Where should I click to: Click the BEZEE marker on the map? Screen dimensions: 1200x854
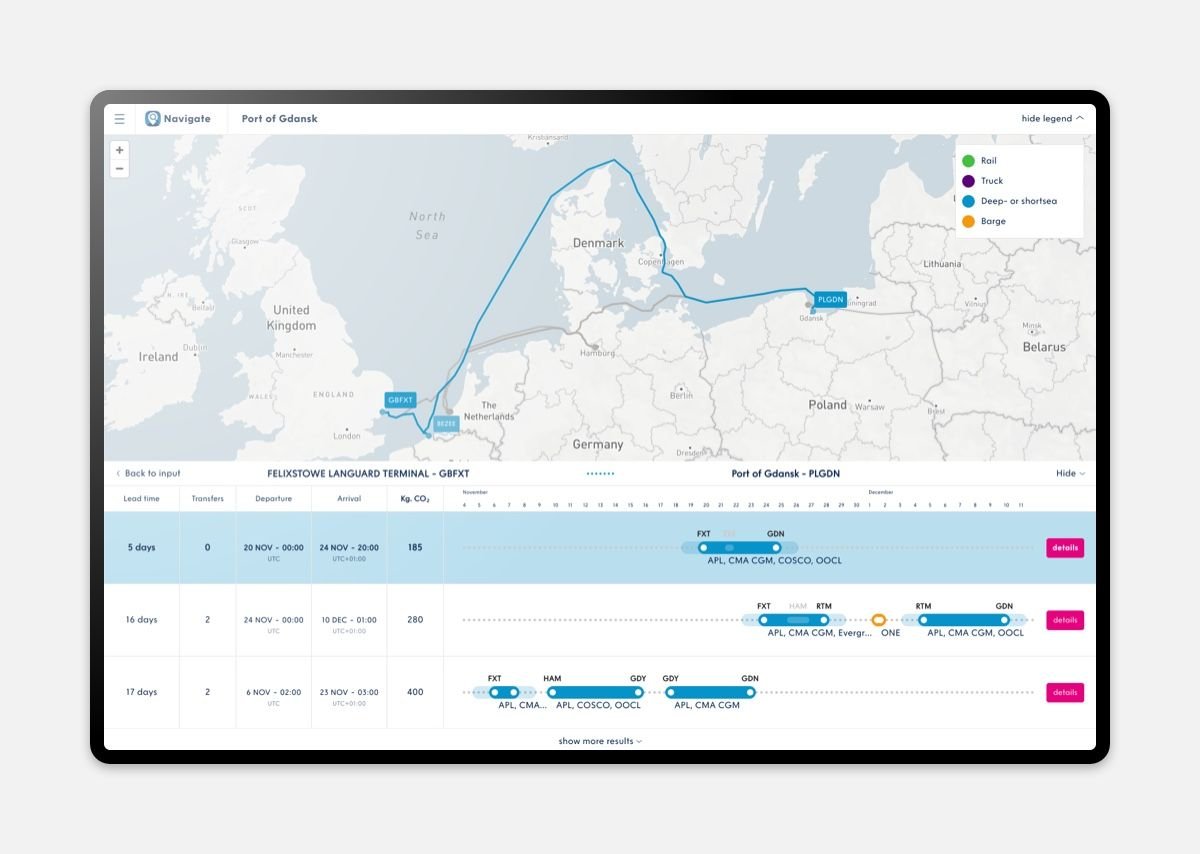[x=445, y=423]
